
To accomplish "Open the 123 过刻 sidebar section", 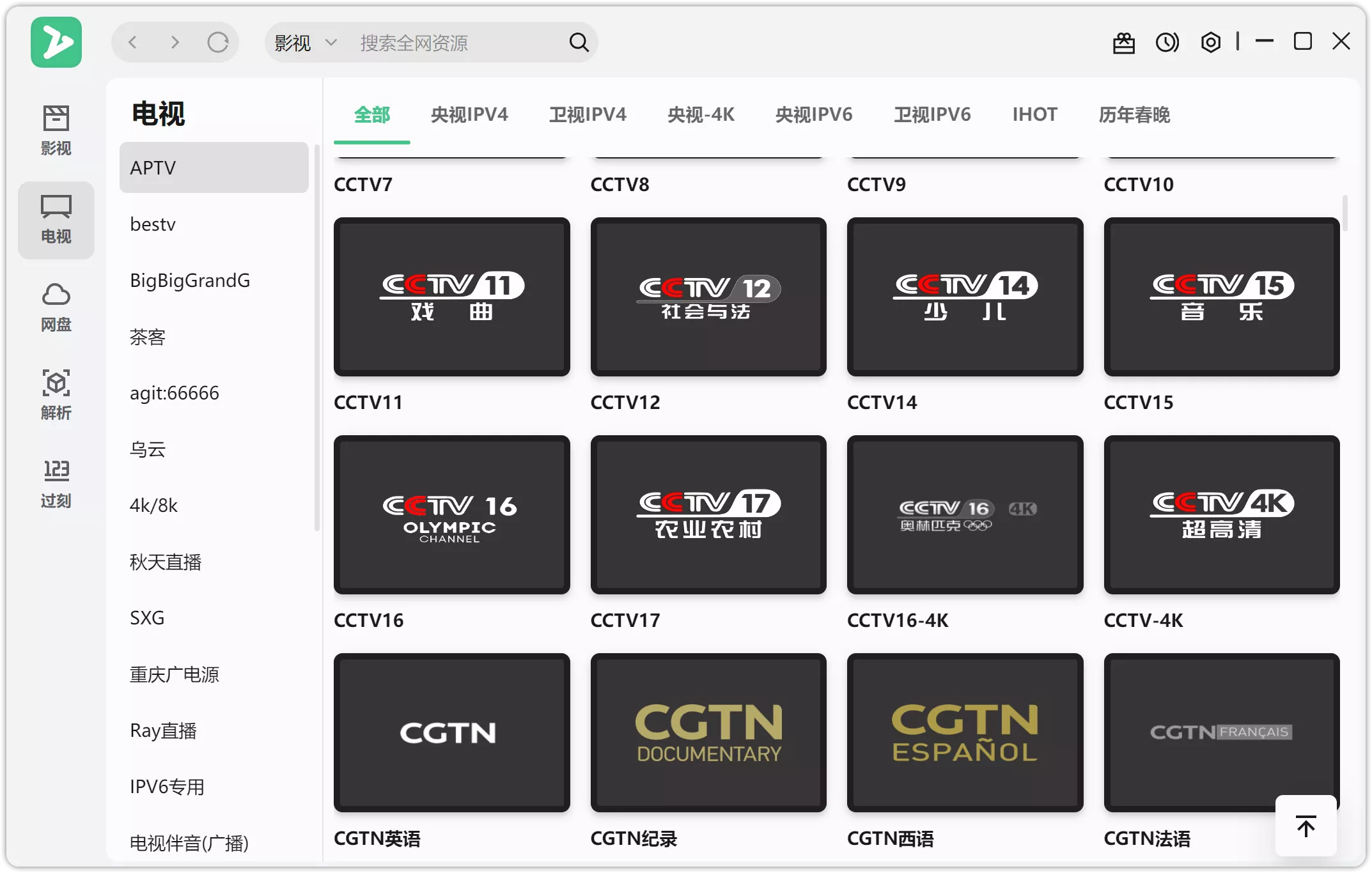I will click(56, 483).
